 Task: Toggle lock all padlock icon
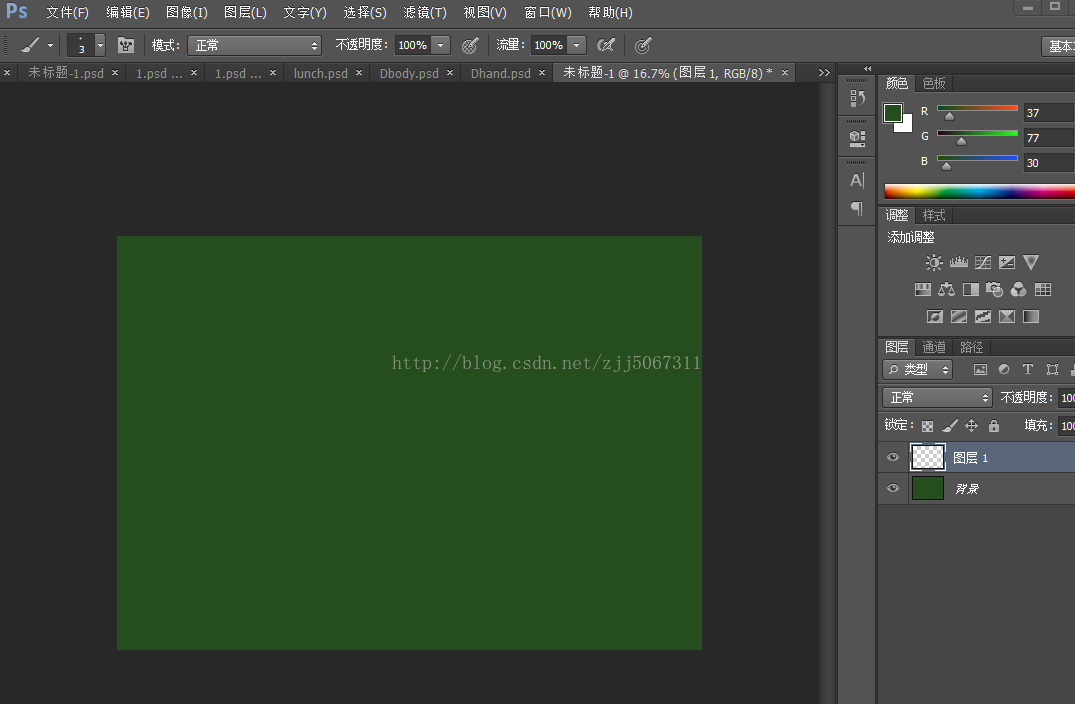994,426
